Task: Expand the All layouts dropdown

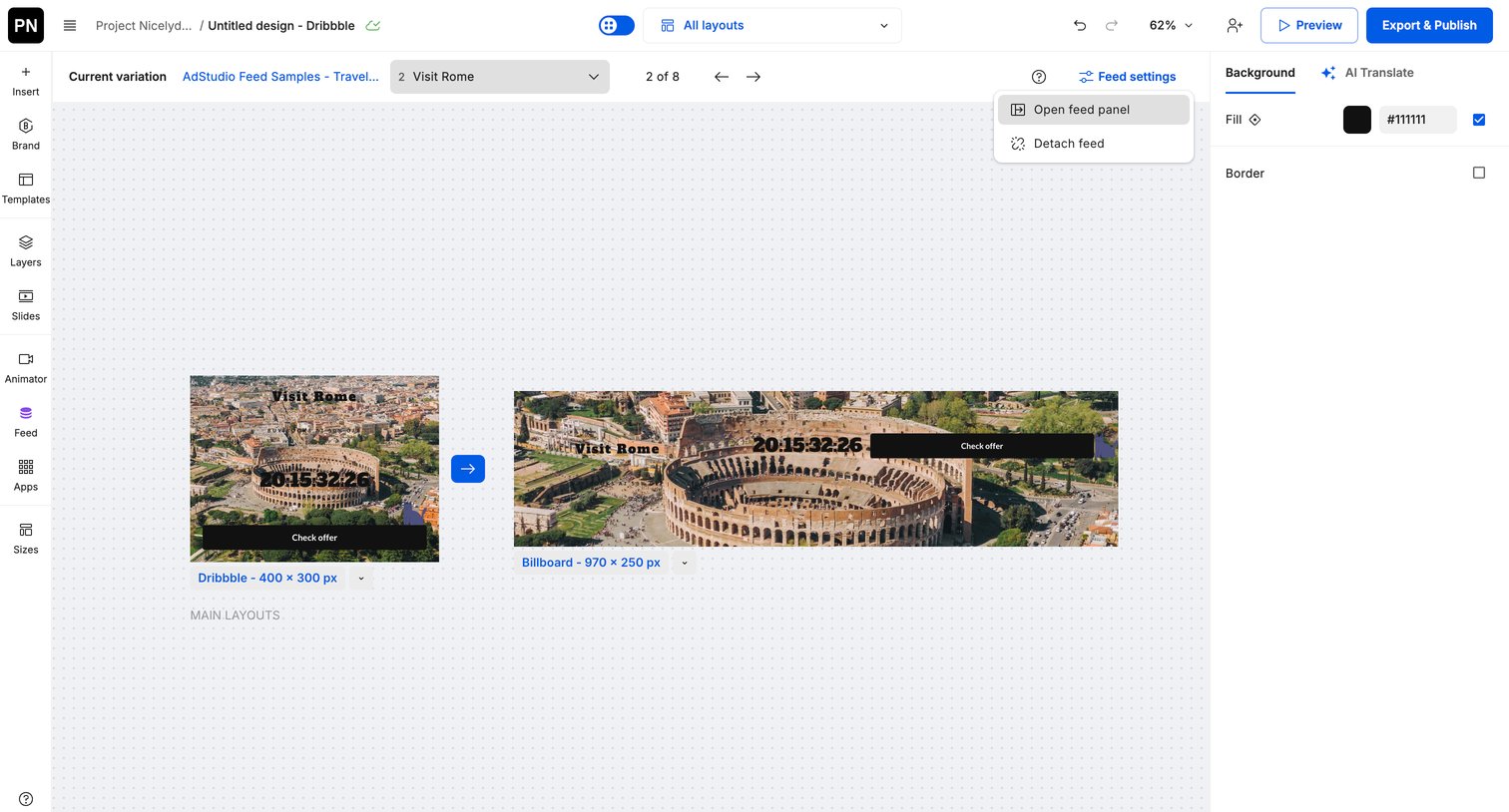Action: [772, 25]
